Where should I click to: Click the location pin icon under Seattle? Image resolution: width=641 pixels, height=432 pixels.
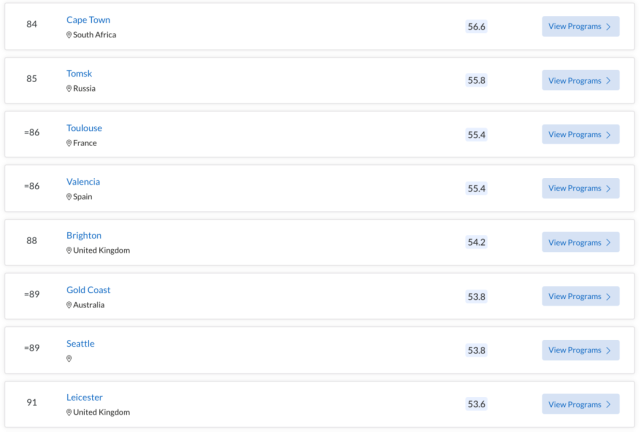(x=69, y=358)
